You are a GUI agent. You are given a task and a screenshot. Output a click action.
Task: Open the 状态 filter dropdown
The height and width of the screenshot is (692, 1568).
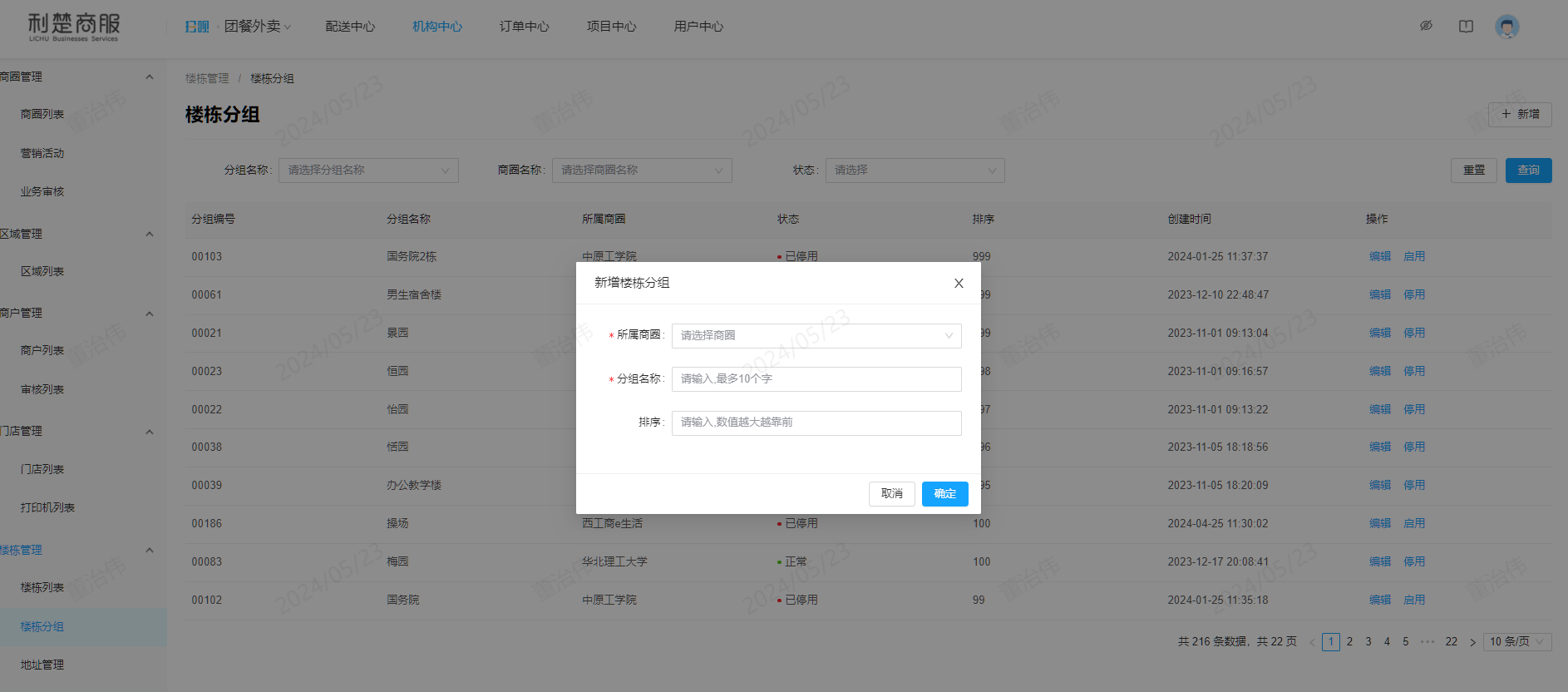pyautogui.click(x=915, y=170)
